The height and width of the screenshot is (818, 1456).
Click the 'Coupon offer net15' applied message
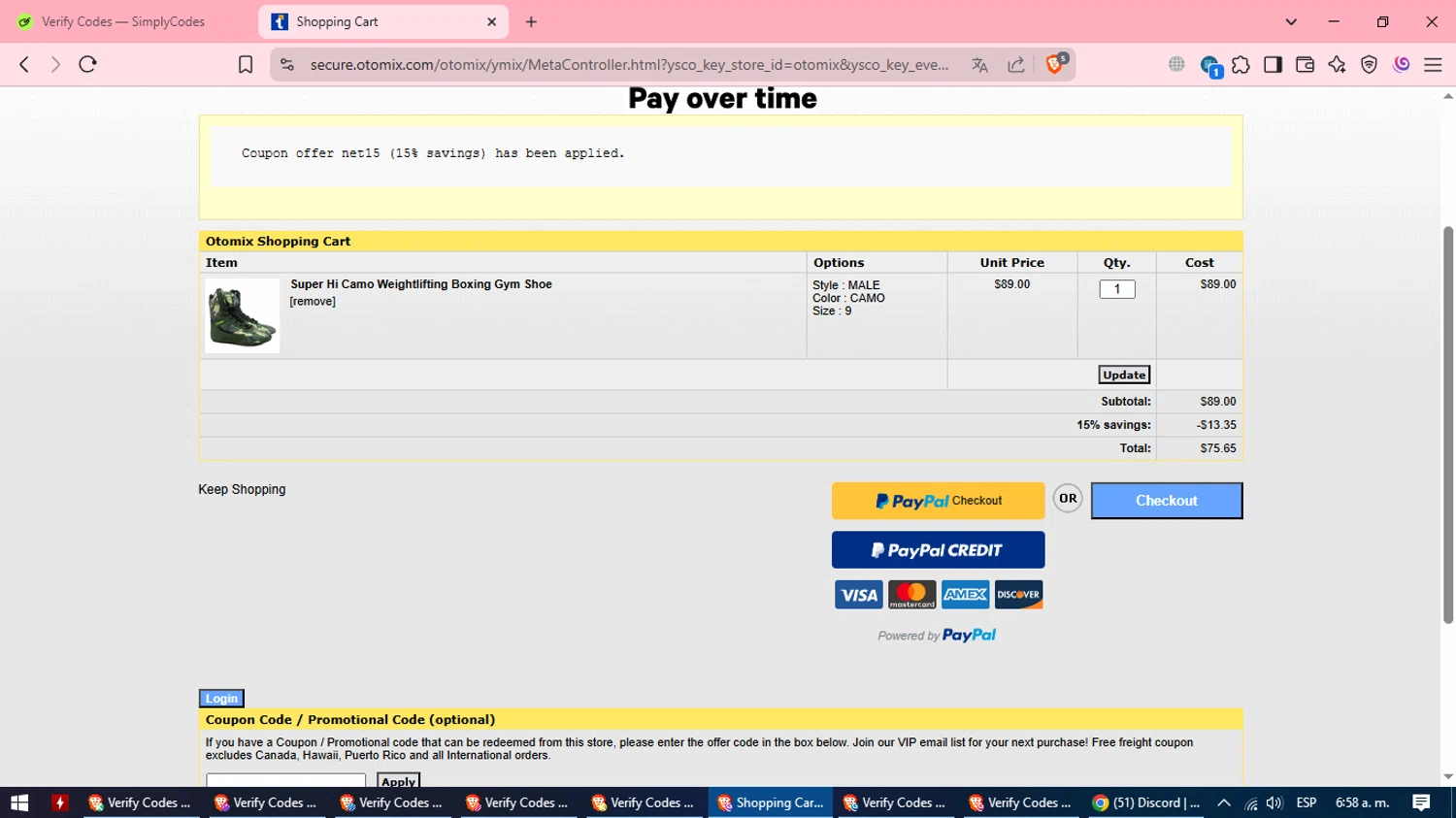click(433, 153)
